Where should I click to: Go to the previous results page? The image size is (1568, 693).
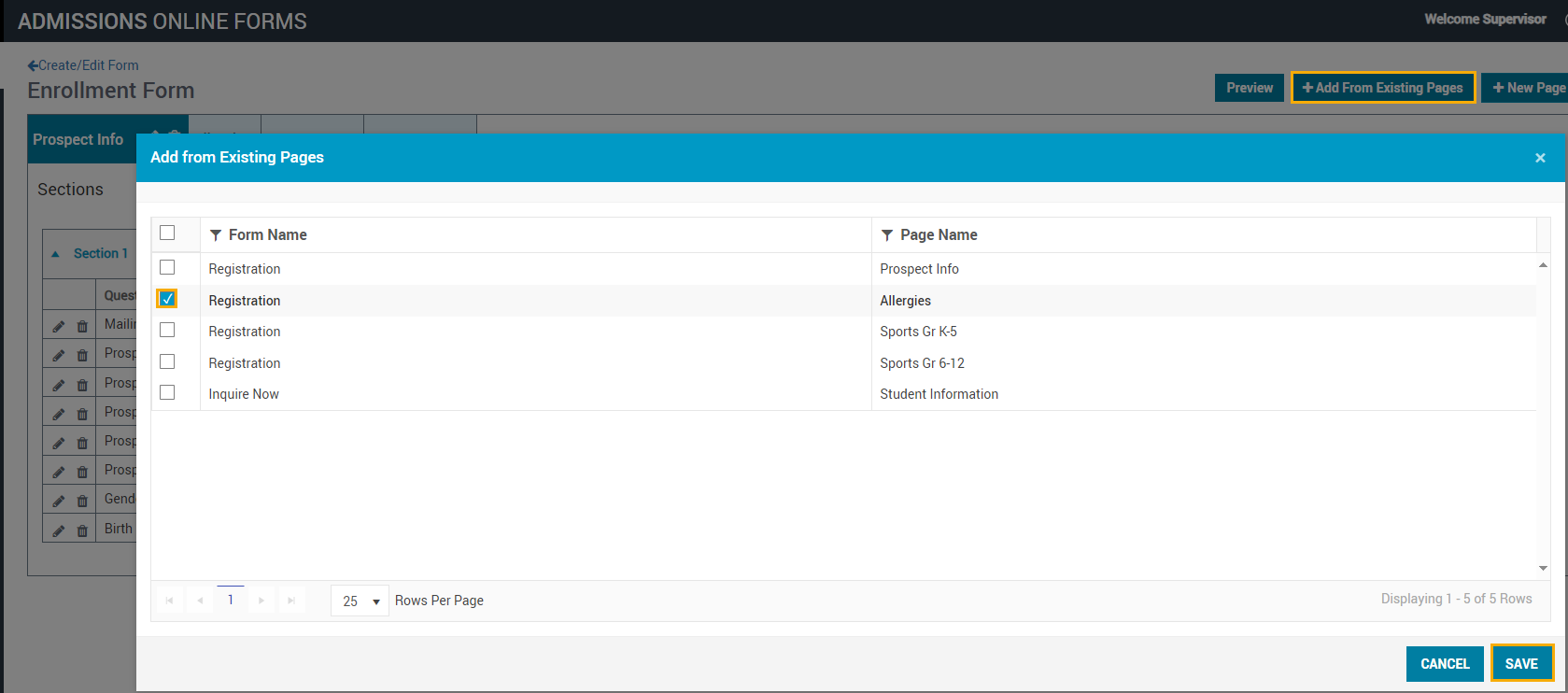click(x=200, y=601)
